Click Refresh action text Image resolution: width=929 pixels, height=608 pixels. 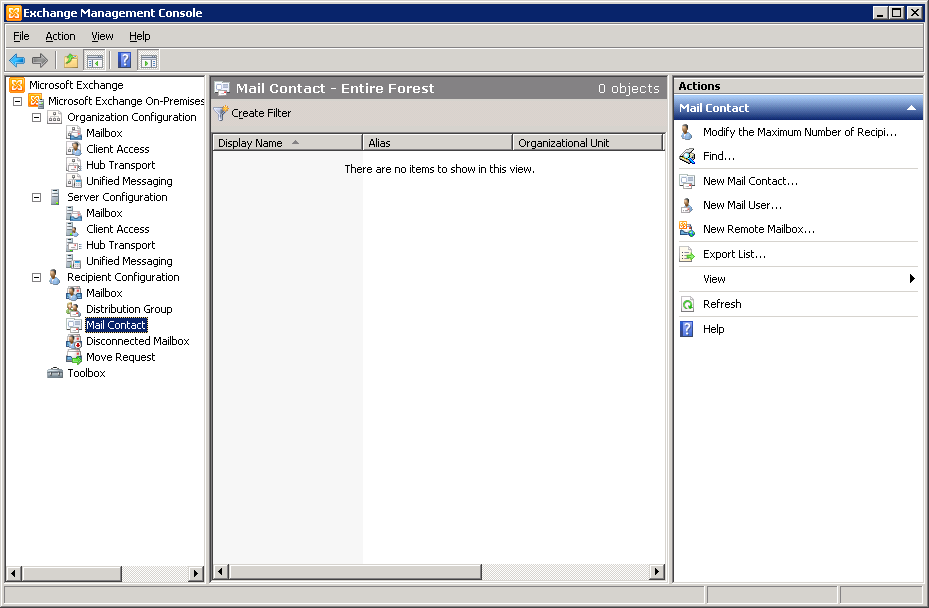722,304
